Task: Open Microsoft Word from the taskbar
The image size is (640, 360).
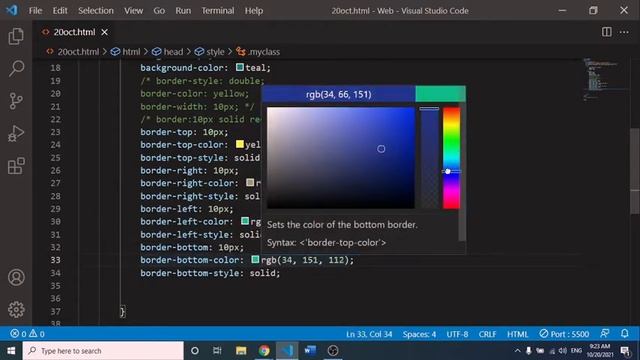Action: coord(310,351)
